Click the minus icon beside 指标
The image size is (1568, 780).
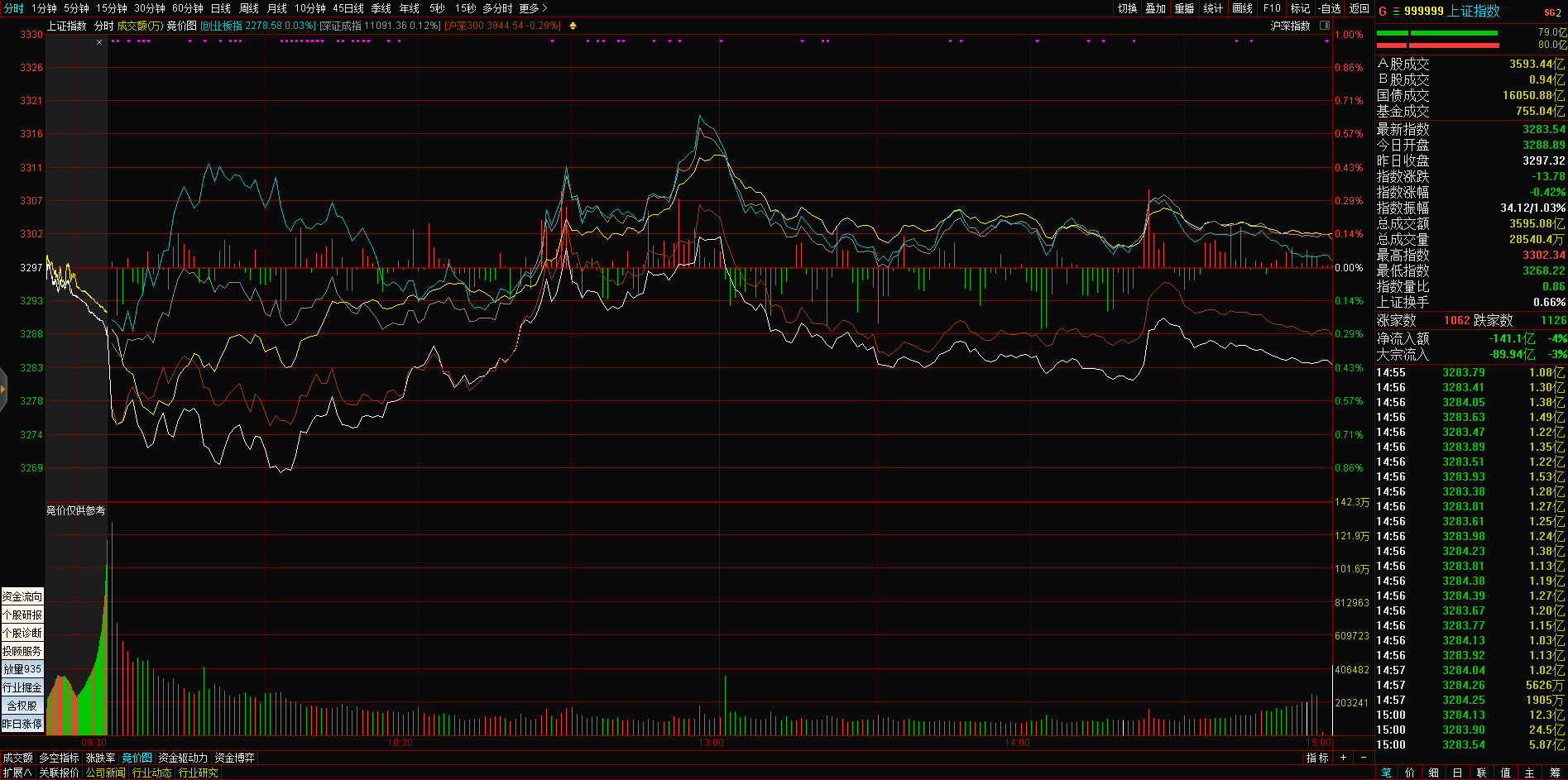tap(1363, 758)
